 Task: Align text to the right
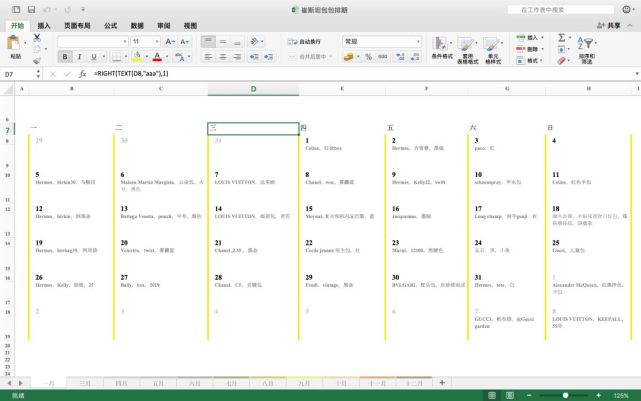click(x=237, y=57)
